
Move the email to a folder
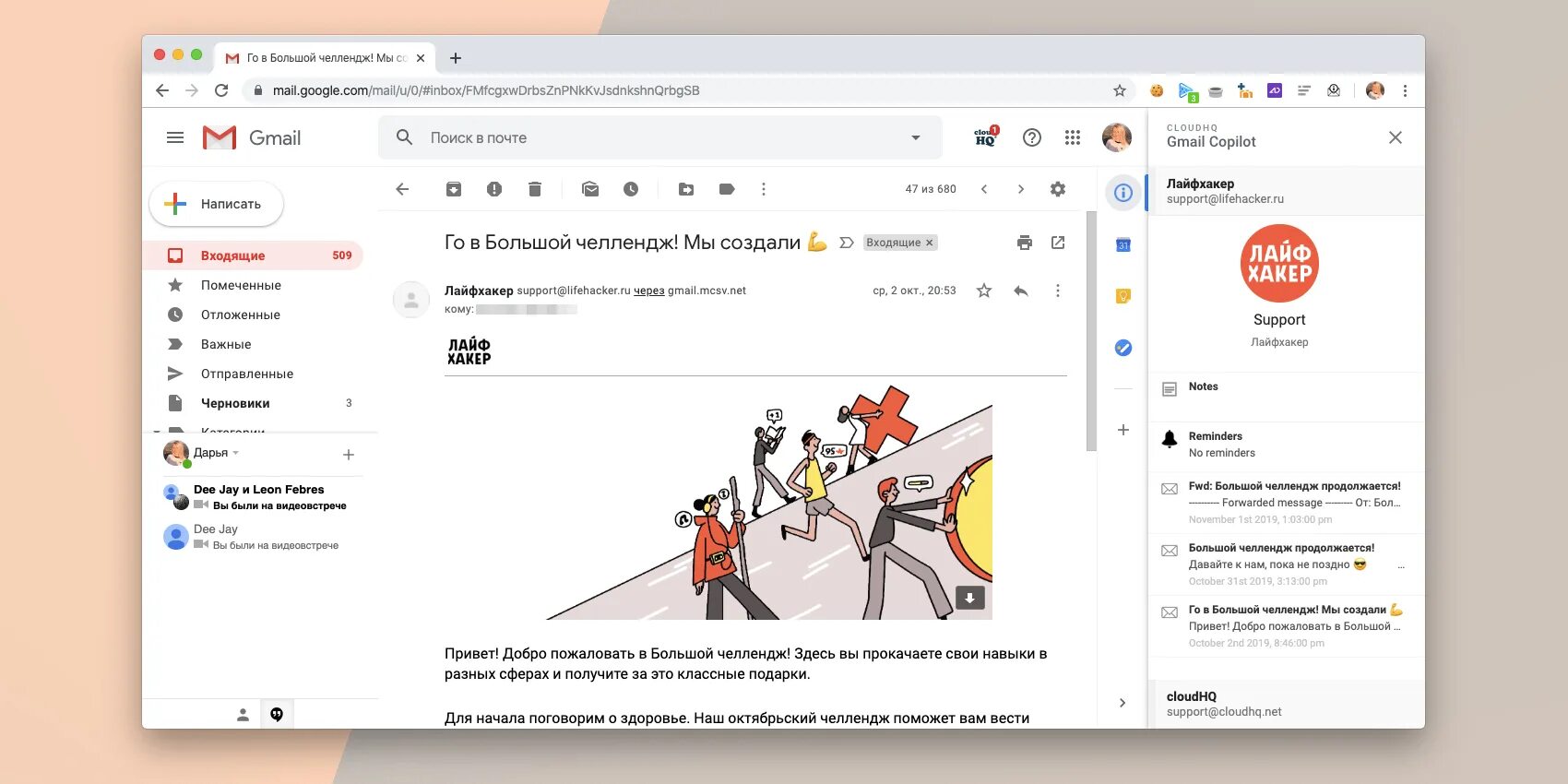pos(686,189)
